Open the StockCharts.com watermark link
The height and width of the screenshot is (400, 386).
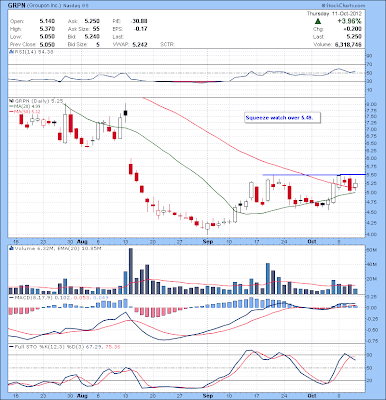(343, 5)
